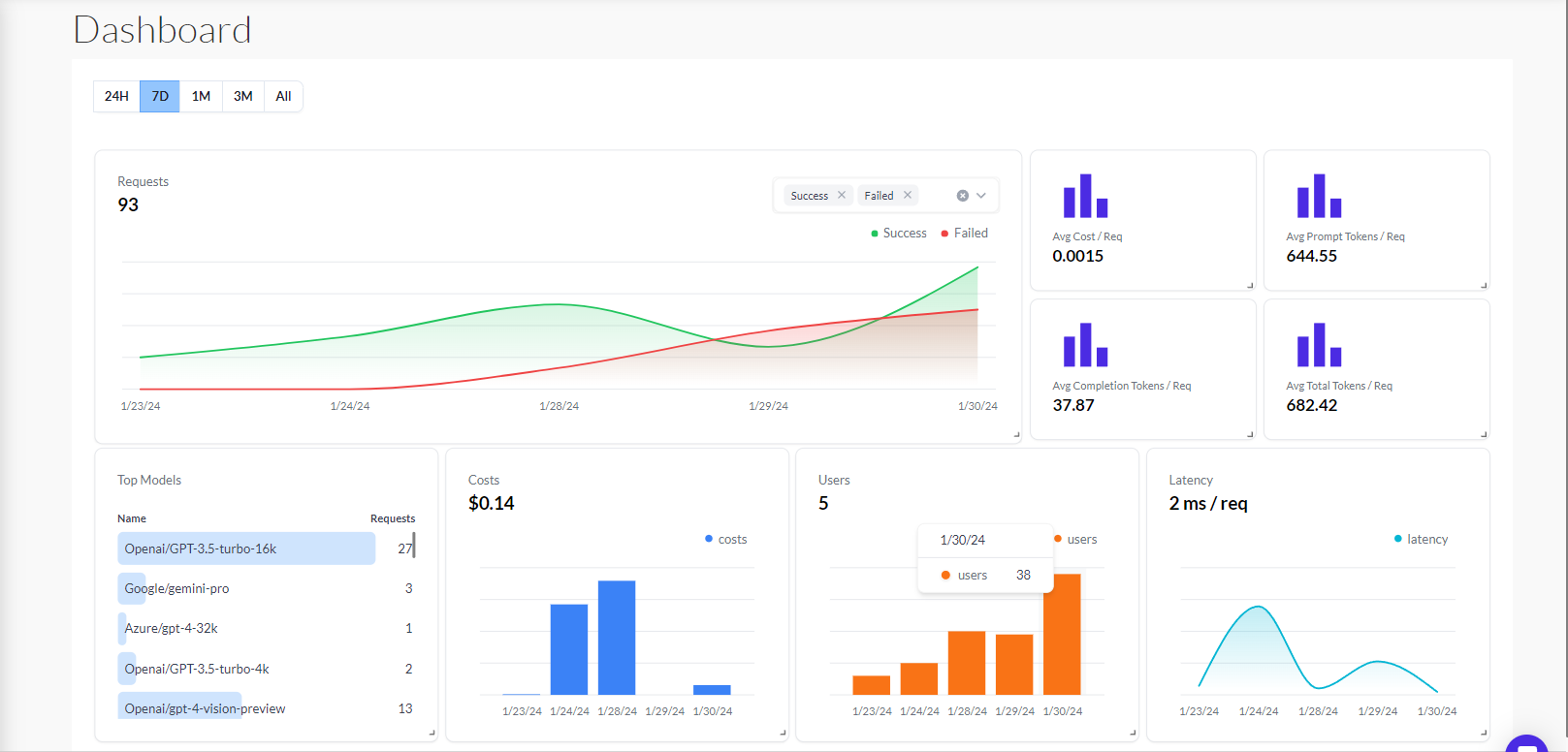Screen dimensions: 1568x752
Task: Click the 1/29/24 users bar
Action: pyautogui.click(x=1014, y=665)
